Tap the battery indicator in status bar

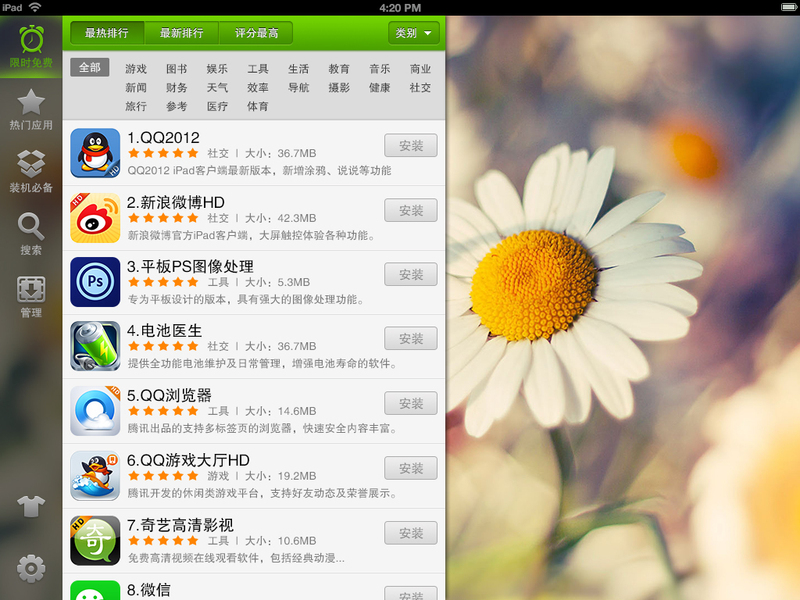789,7
